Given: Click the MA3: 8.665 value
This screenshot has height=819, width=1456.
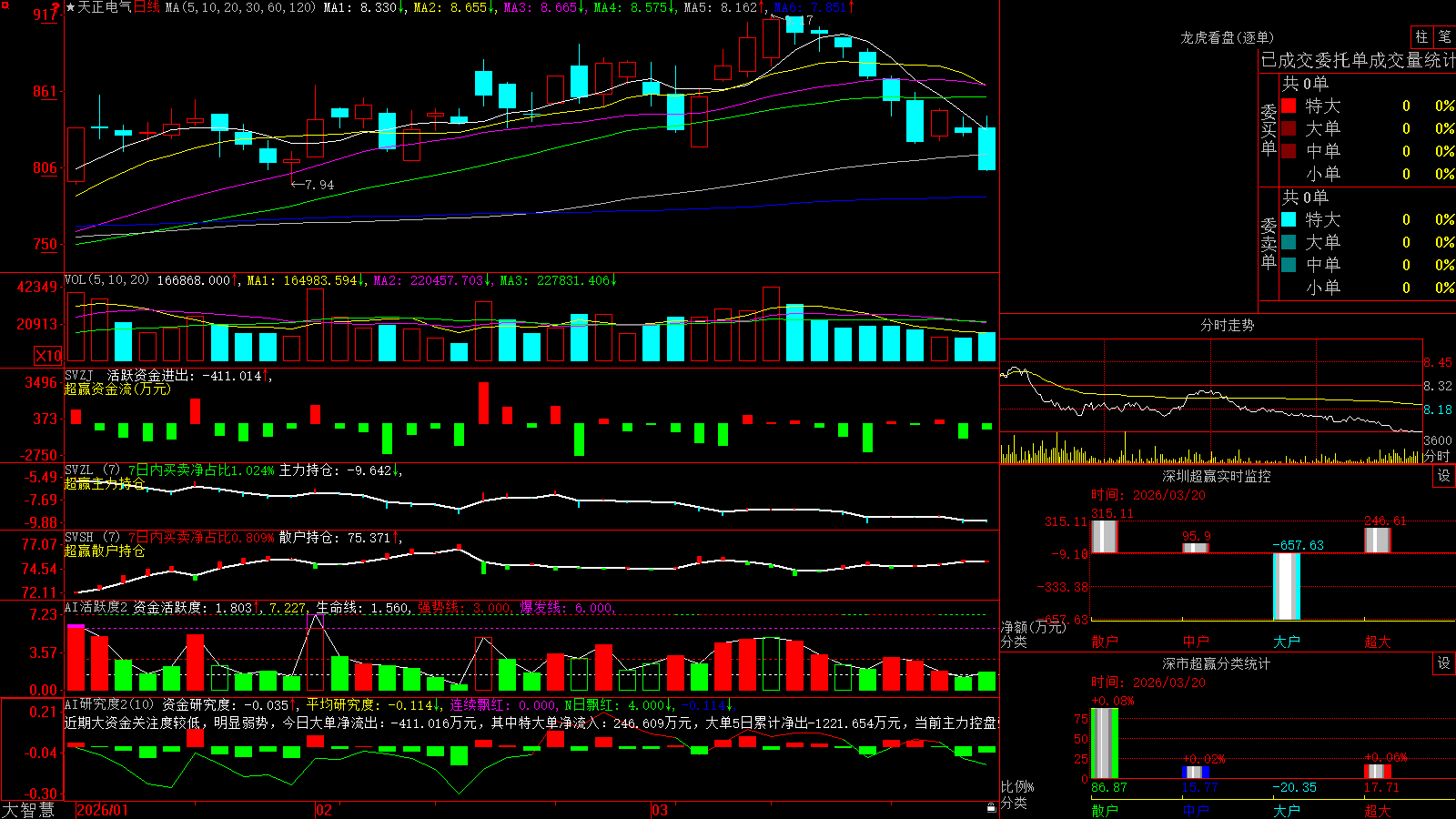Looking at the screenshot, I should 541,7.
